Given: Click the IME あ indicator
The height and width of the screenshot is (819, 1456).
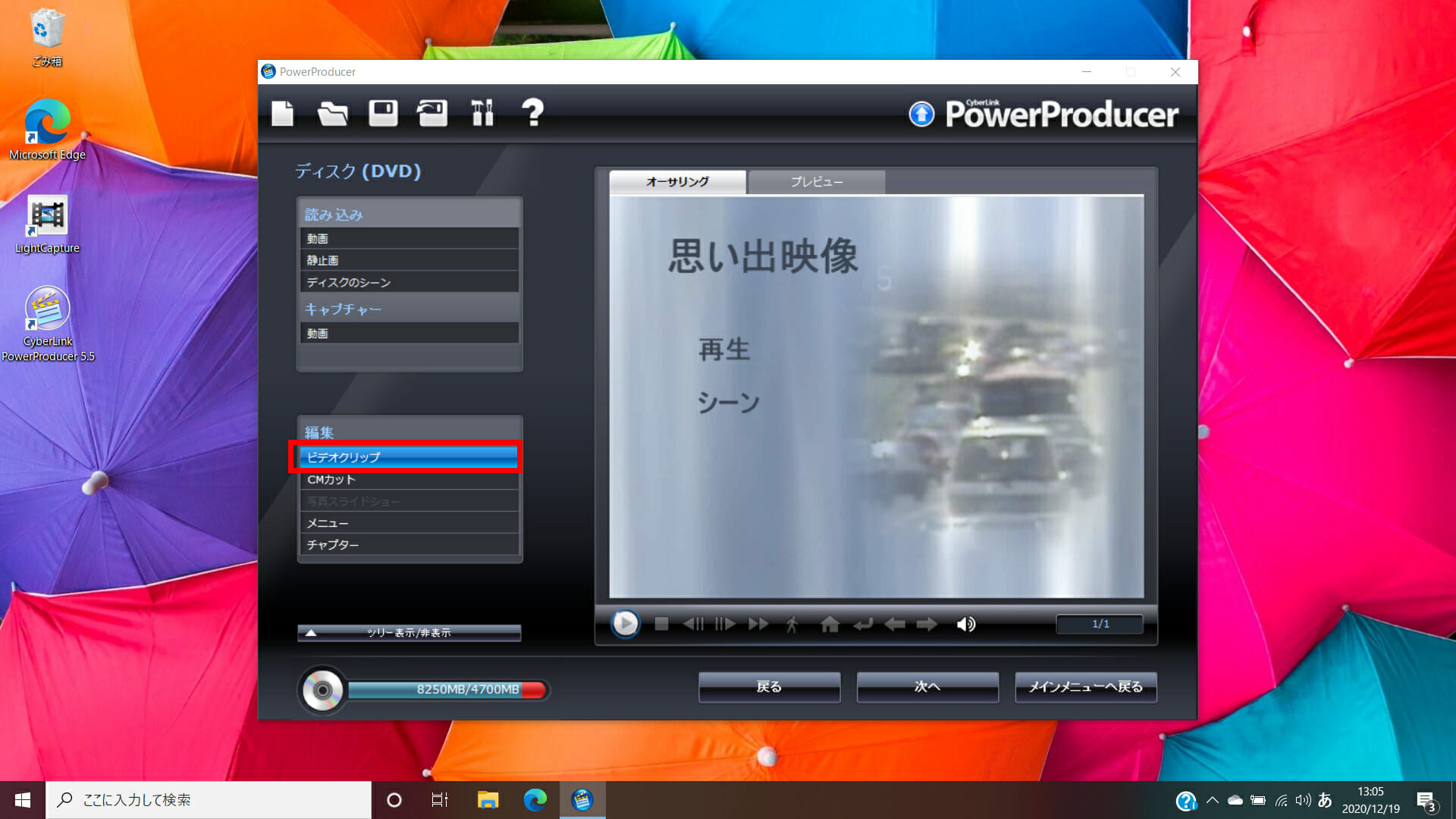Looking at the screenshot, I should click(x=1325, y=800).
